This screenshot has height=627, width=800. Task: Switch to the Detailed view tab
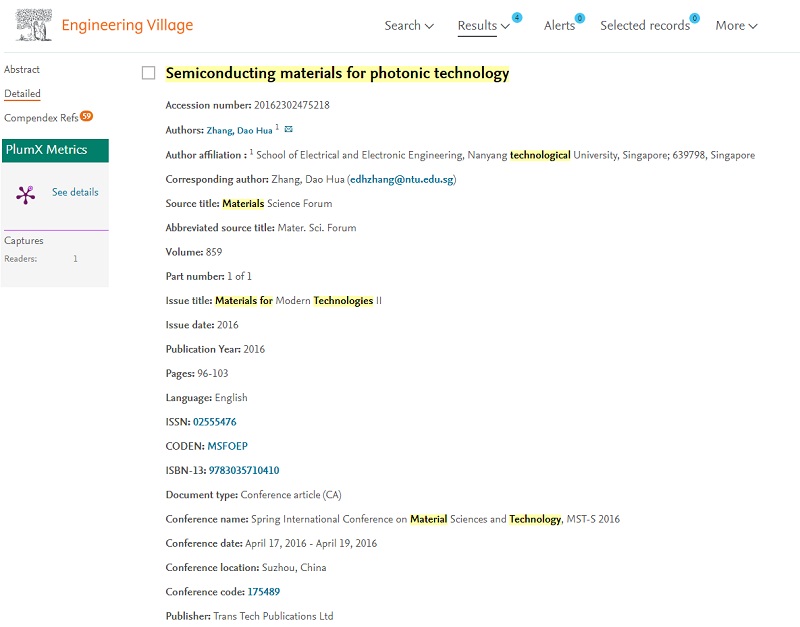click(22, 94)
